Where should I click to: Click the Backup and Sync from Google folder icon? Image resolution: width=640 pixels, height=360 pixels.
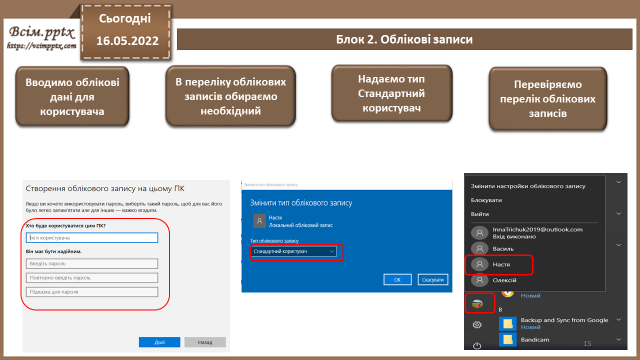point(508,324)
